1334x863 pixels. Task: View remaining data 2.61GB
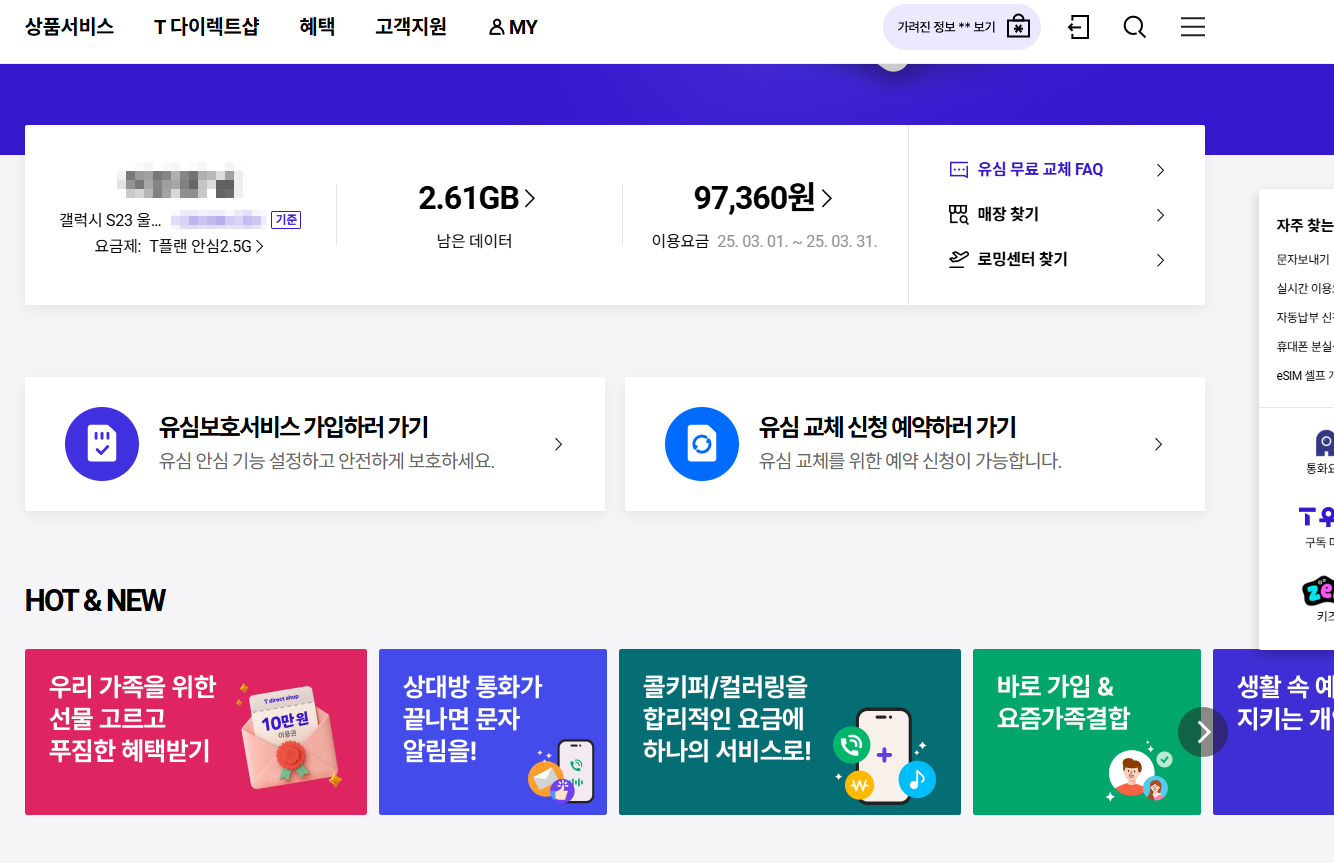477,198
